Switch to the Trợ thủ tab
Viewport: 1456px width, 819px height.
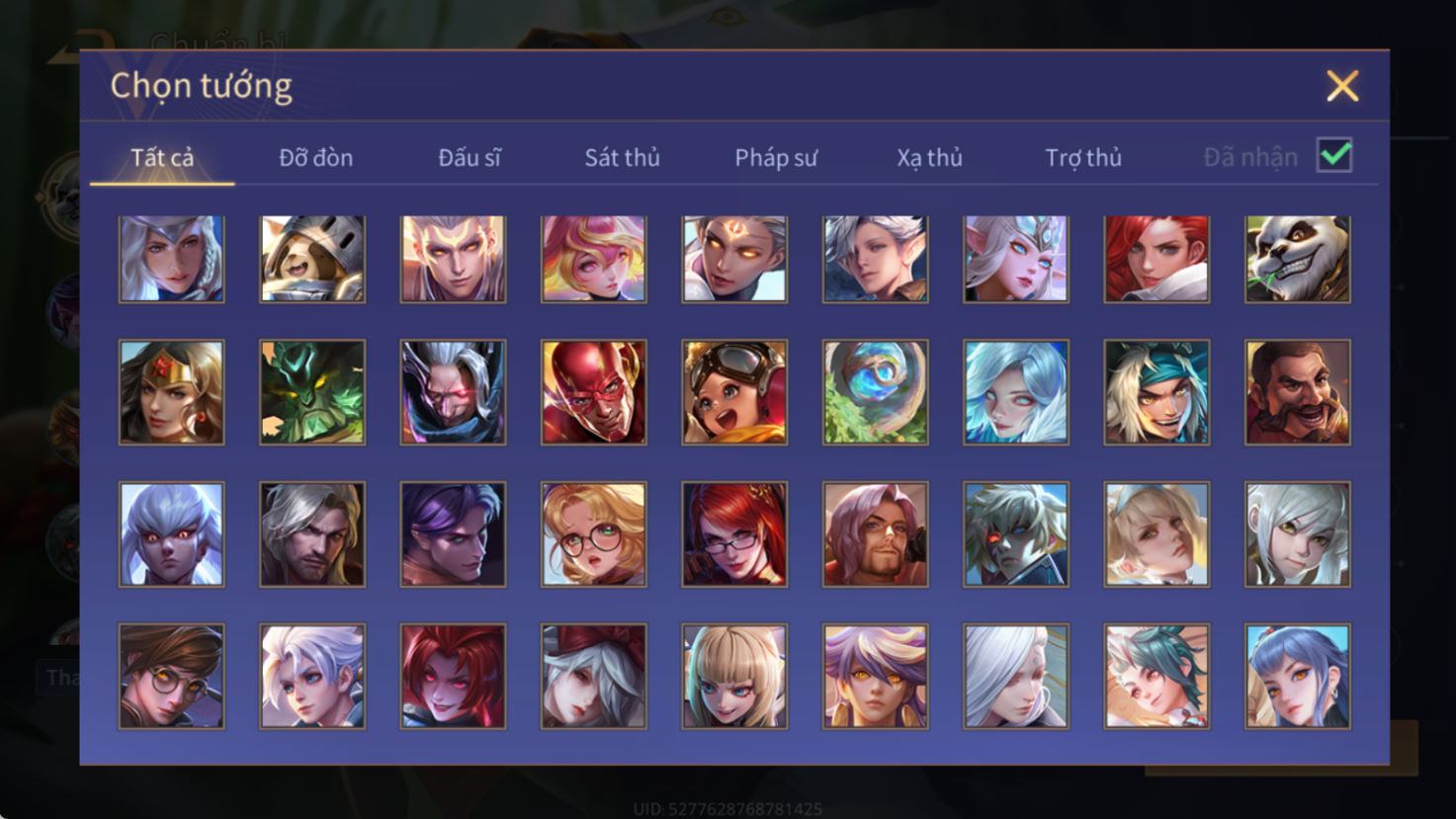pos(1083,157)
